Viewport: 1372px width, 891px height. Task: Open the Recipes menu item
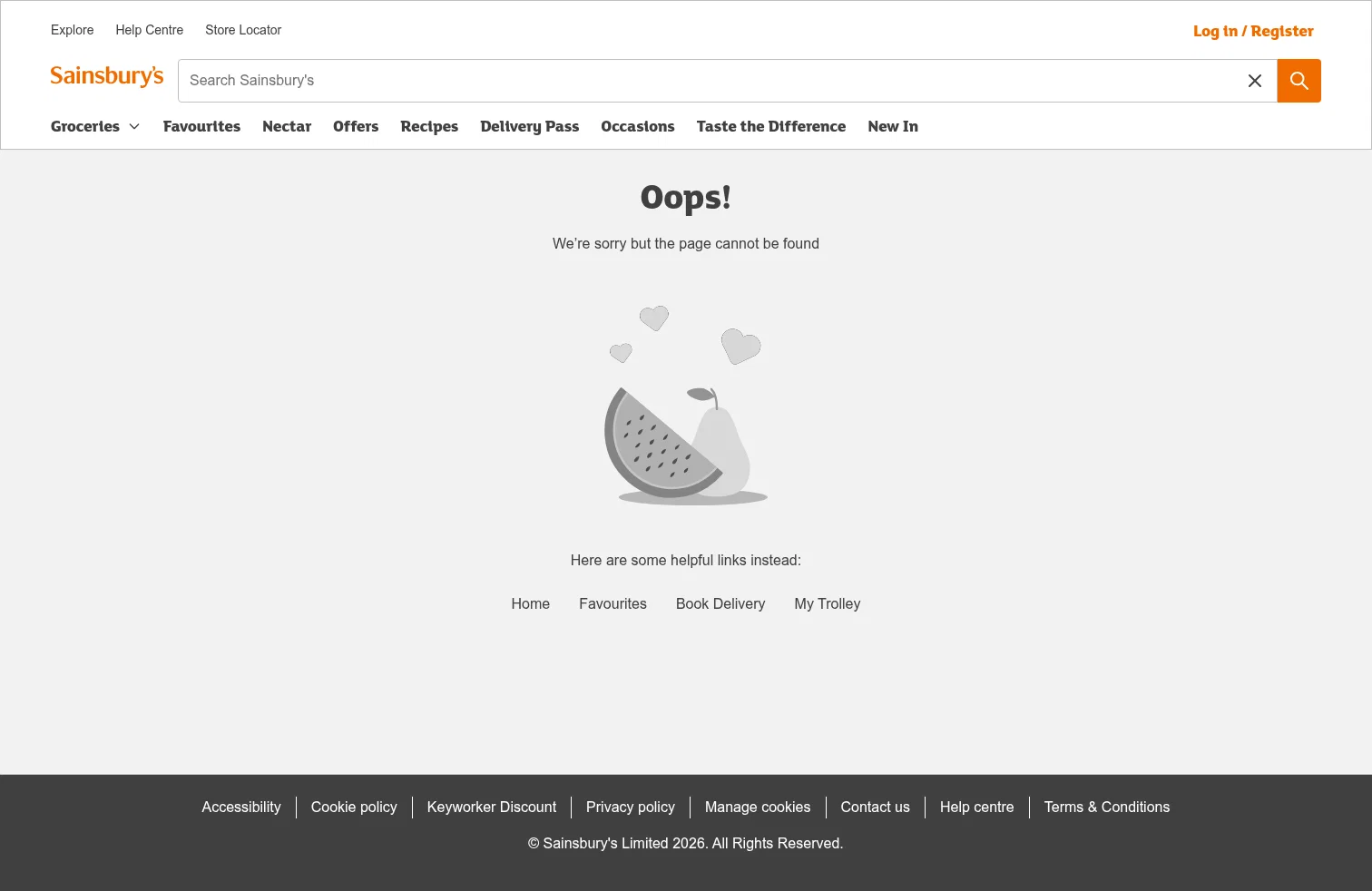pyautogui.click(x=429, y=126)
